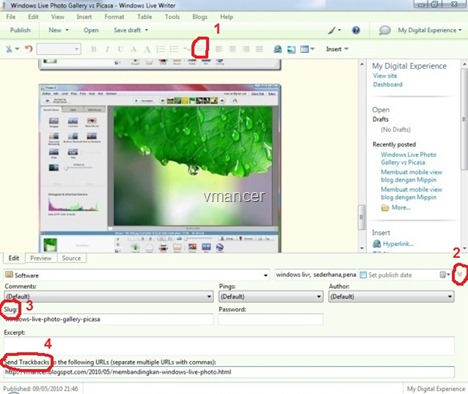Expand the toolbar Insert dropdown
This screenshot has height=394, width=468.
(337, 49)
